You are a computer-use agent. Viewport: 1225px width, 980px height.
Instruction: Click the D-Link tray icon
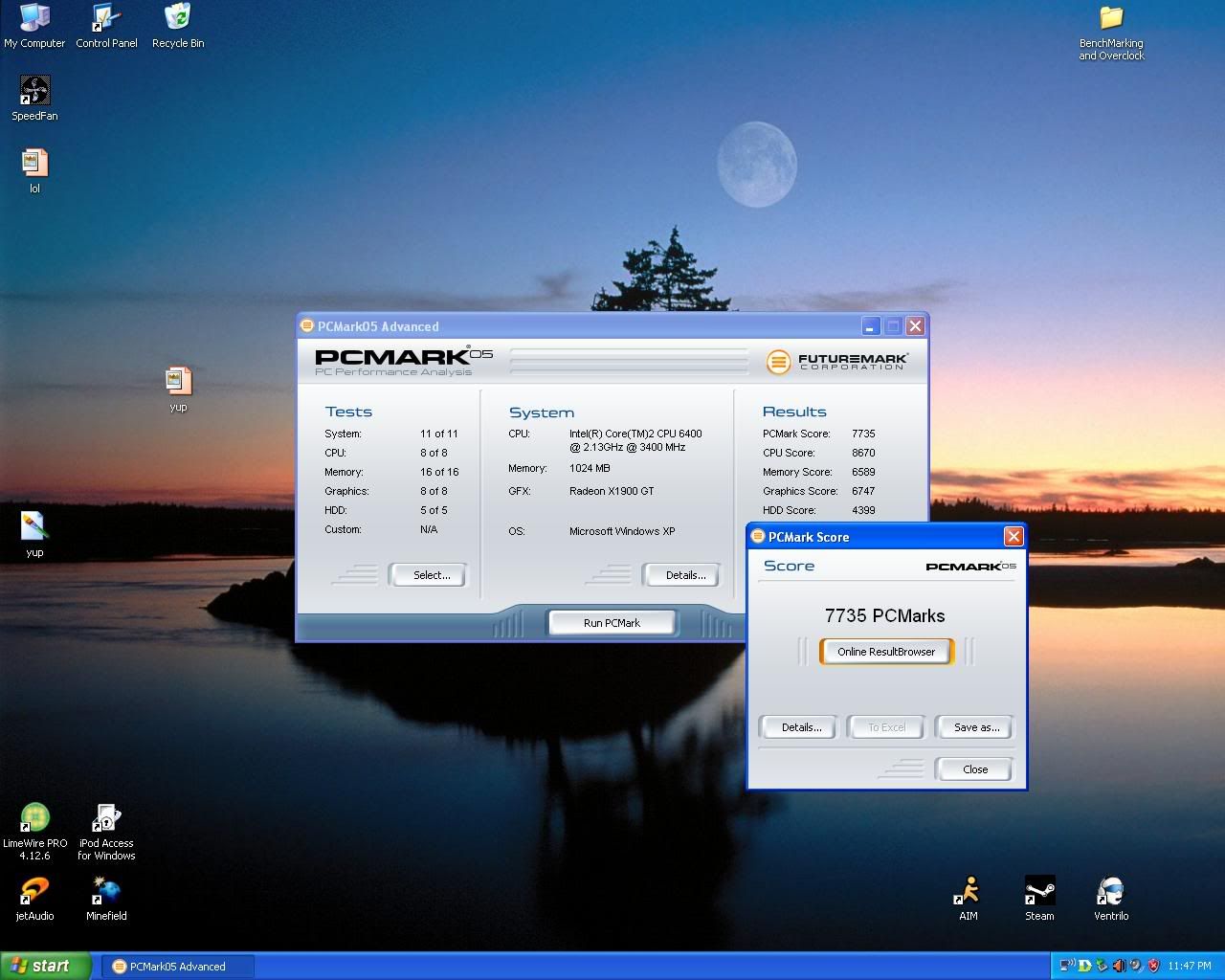tap(1084, 966)
